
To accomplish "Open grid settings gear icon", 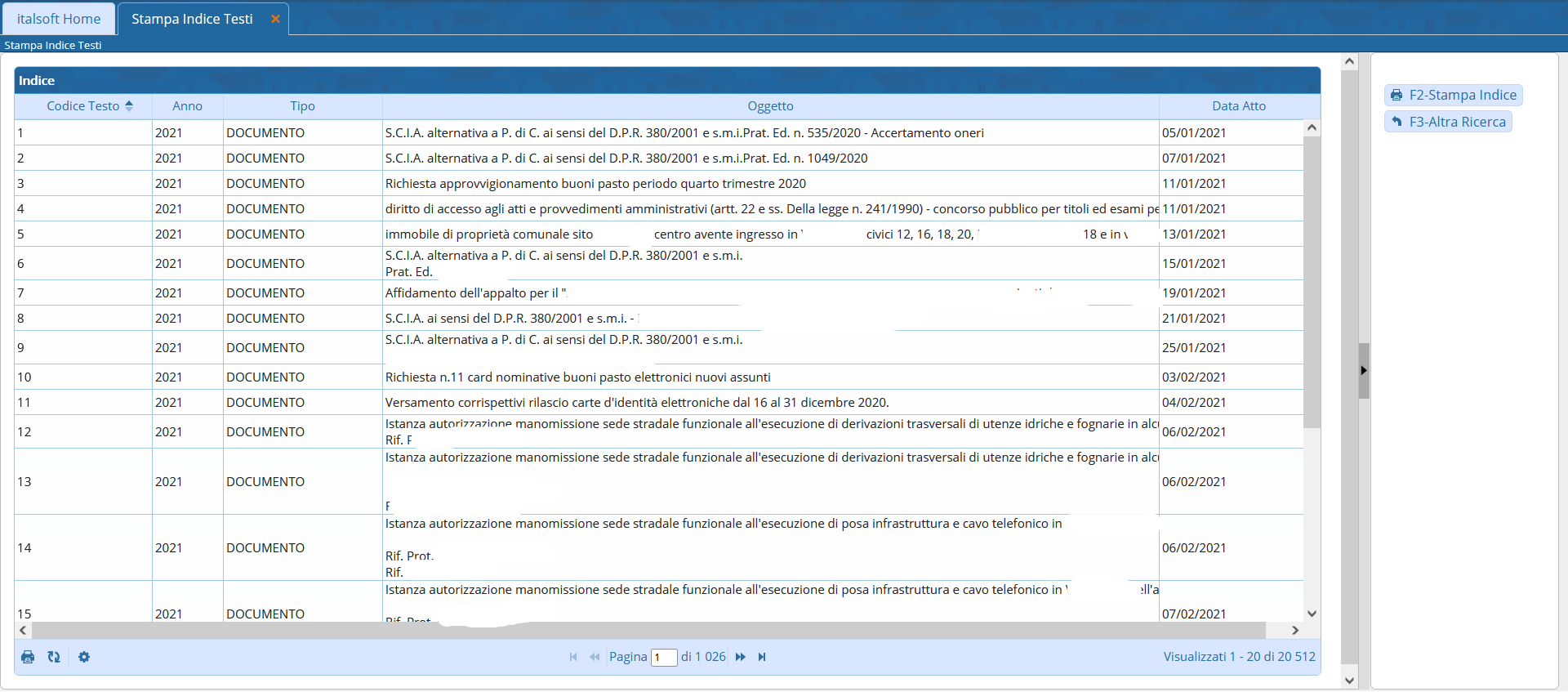I will click(x=84, y=657).
